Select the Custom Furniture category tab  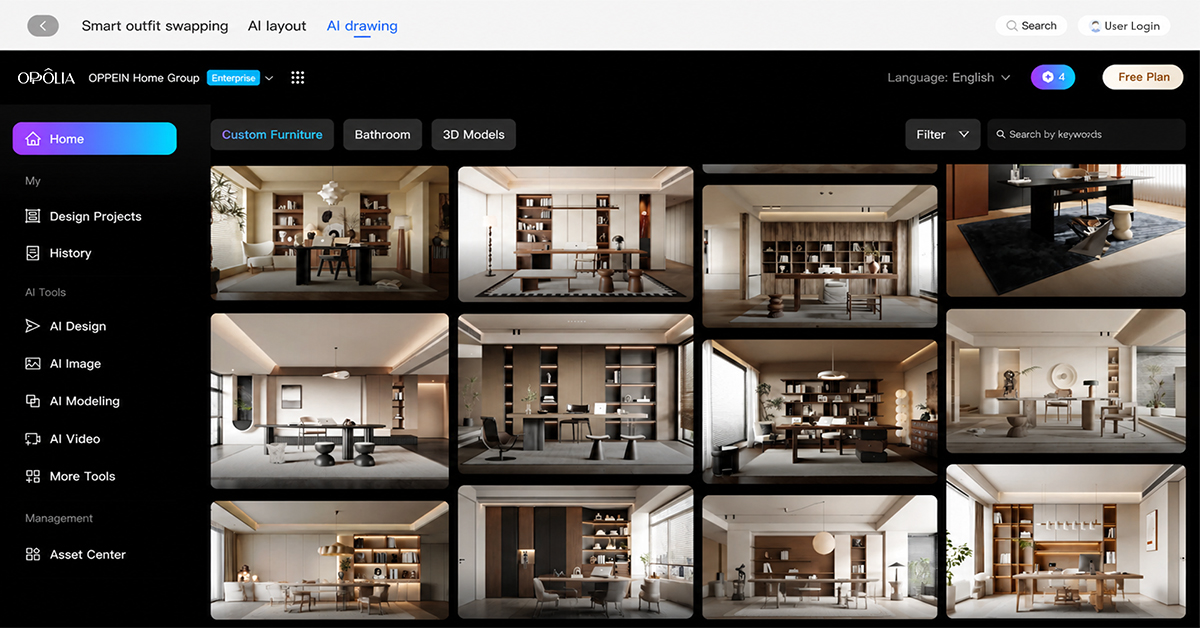272,134
